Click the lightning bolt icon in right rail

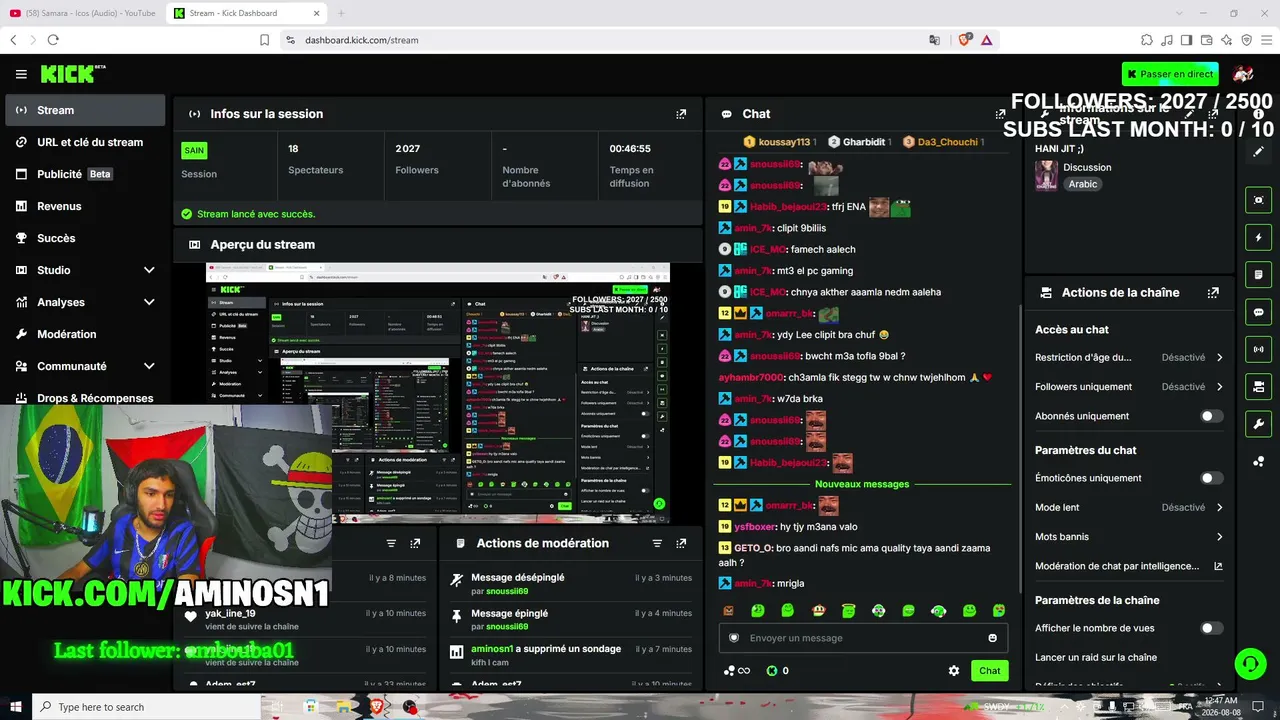pyautogui.click(x=1259, y=237)
